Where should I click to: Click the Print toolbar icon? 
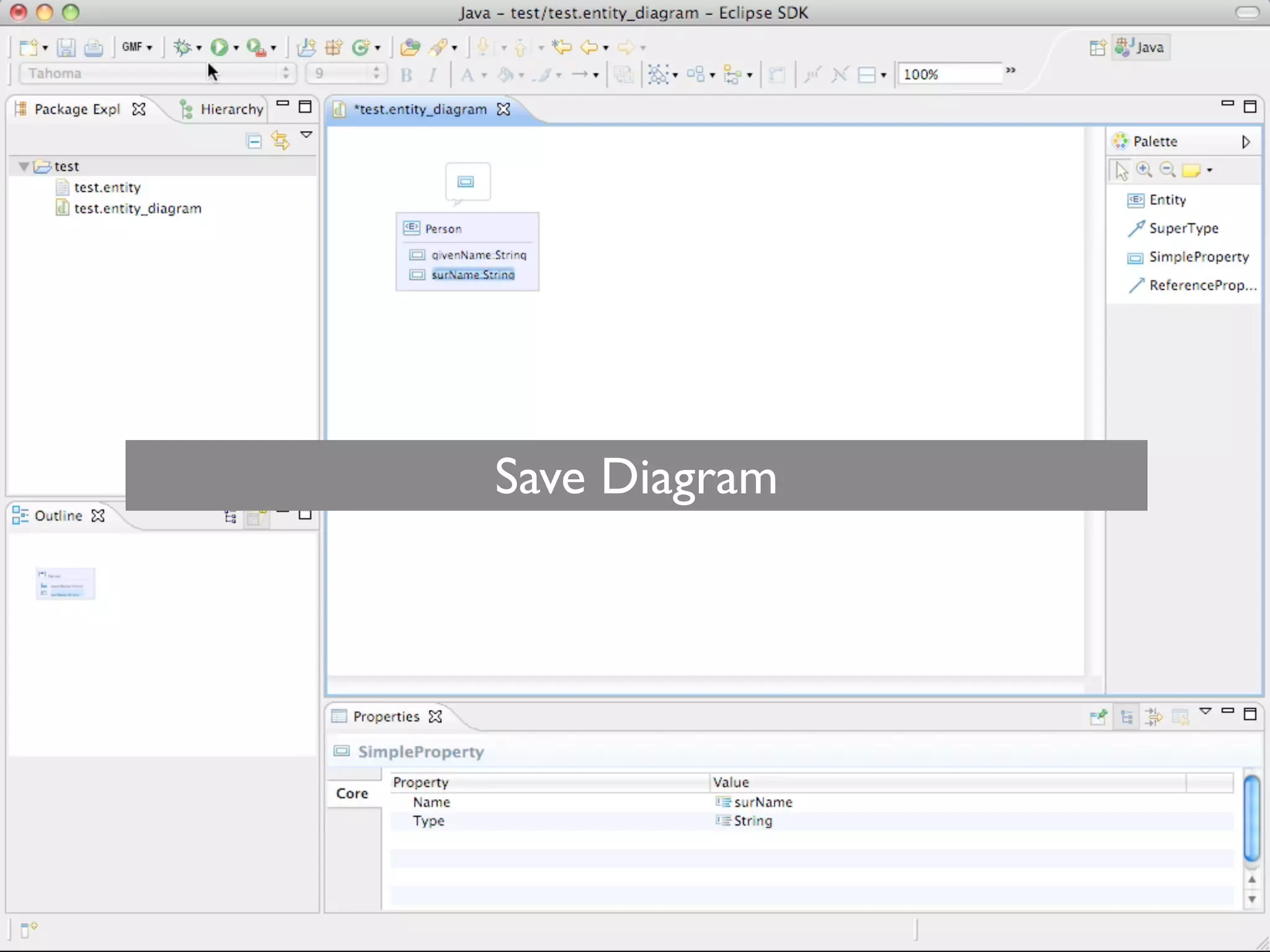pos(94,47)
